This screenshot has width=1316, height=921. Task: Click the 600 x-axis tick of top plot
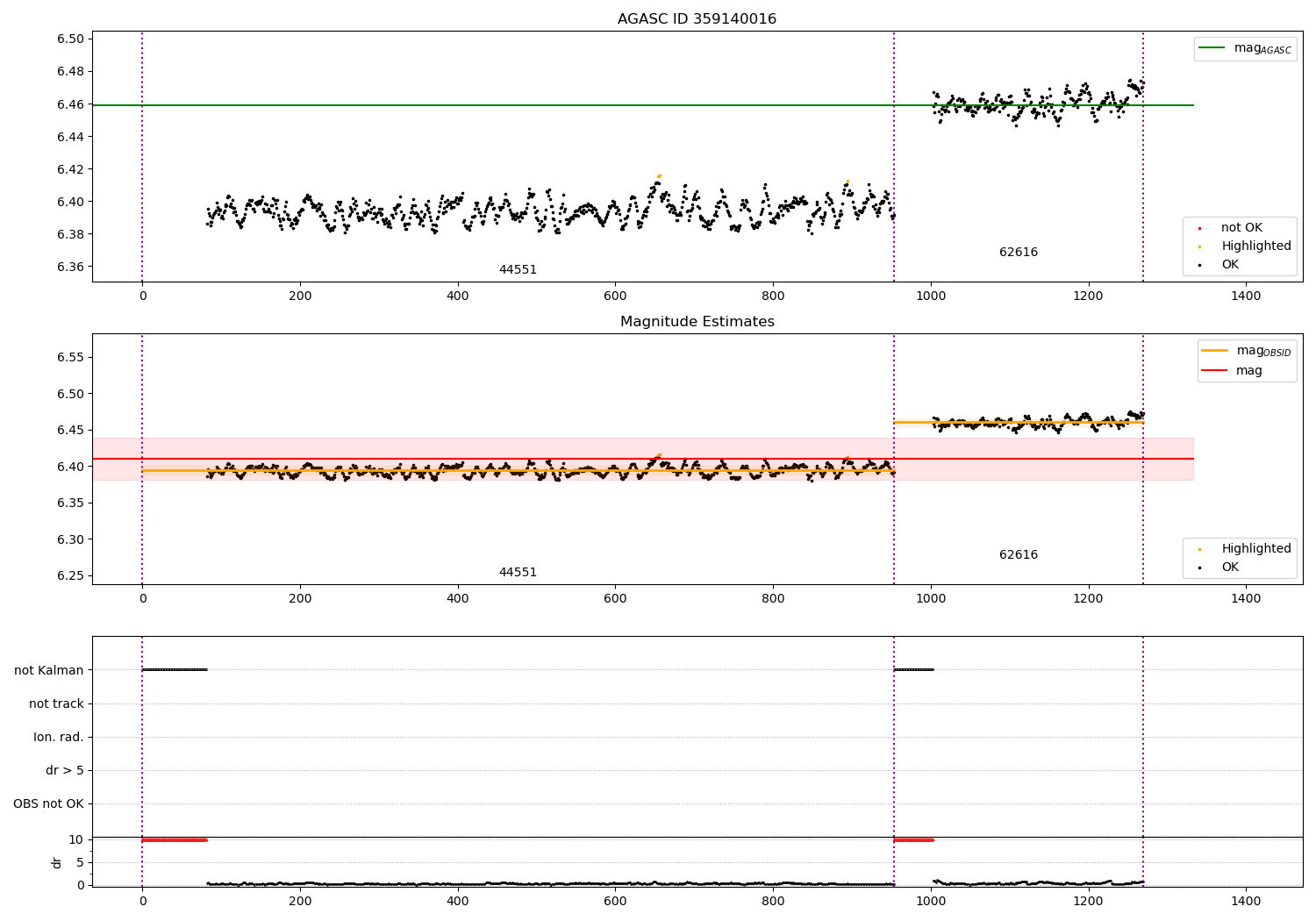(x=615, y=296)
